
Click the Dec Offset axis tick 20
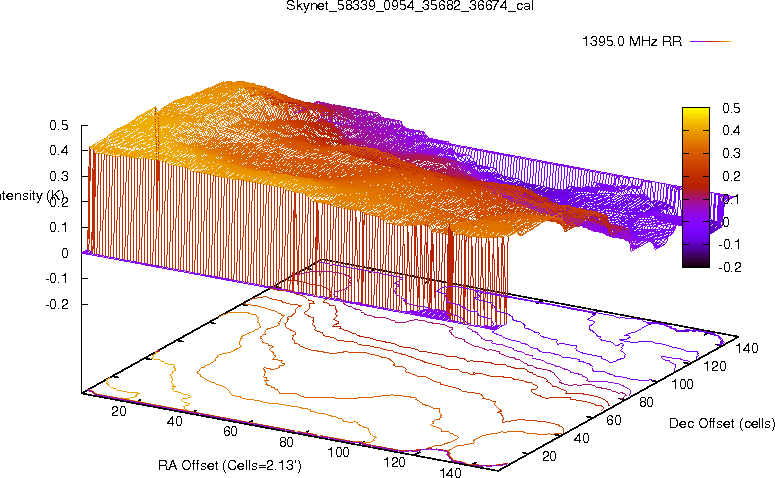[549, 456]
